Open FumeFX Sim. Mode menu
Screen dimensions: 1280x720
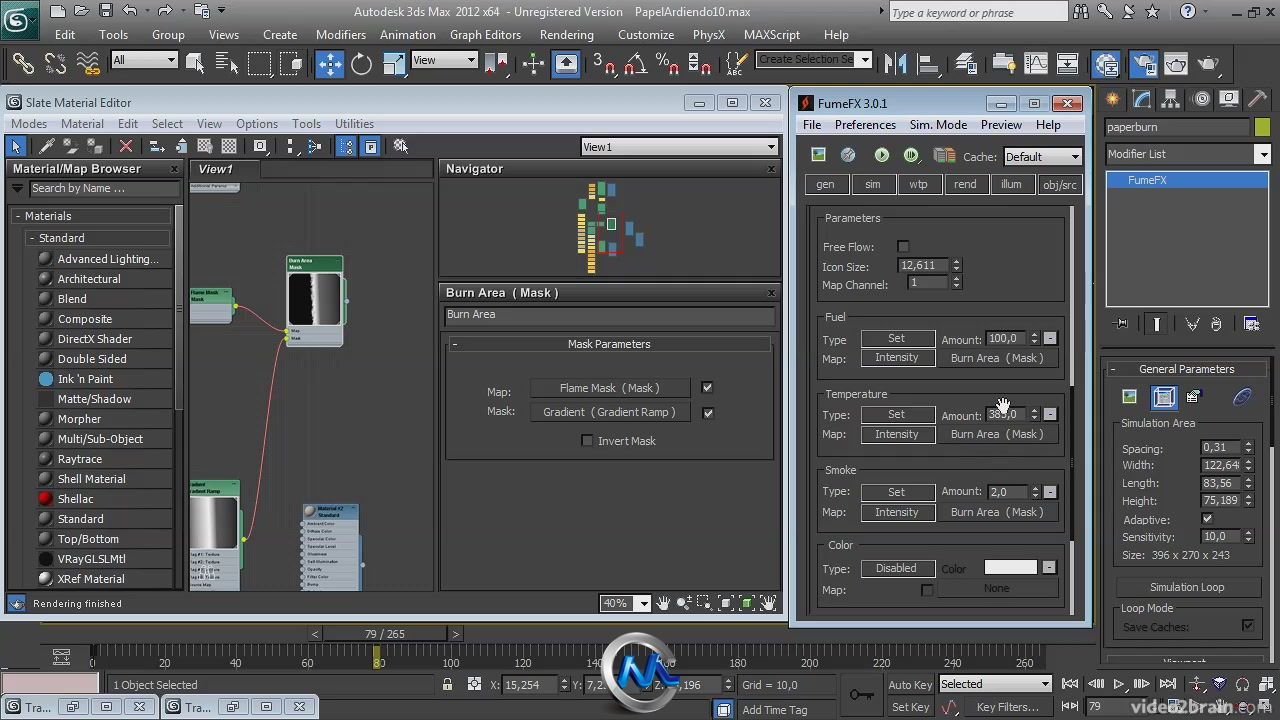938,125
